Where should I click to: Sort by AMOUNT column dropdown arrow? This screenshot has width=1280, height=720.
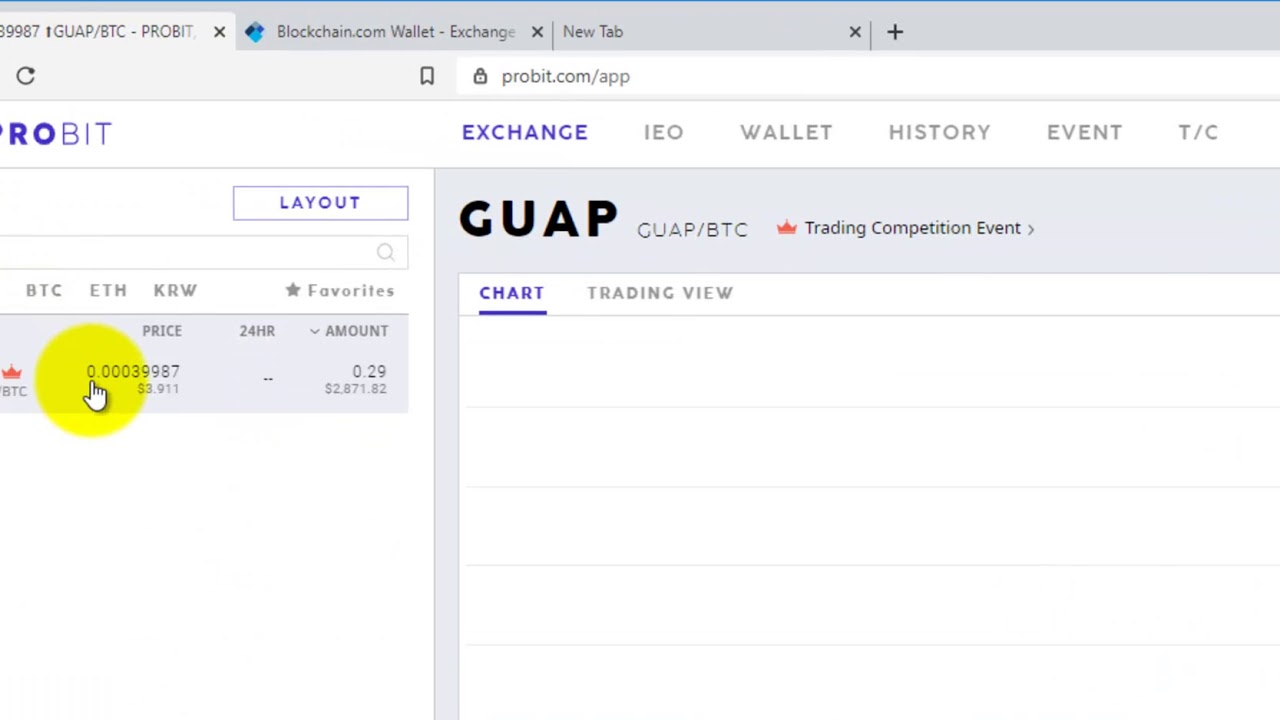(x=314, y=331)
